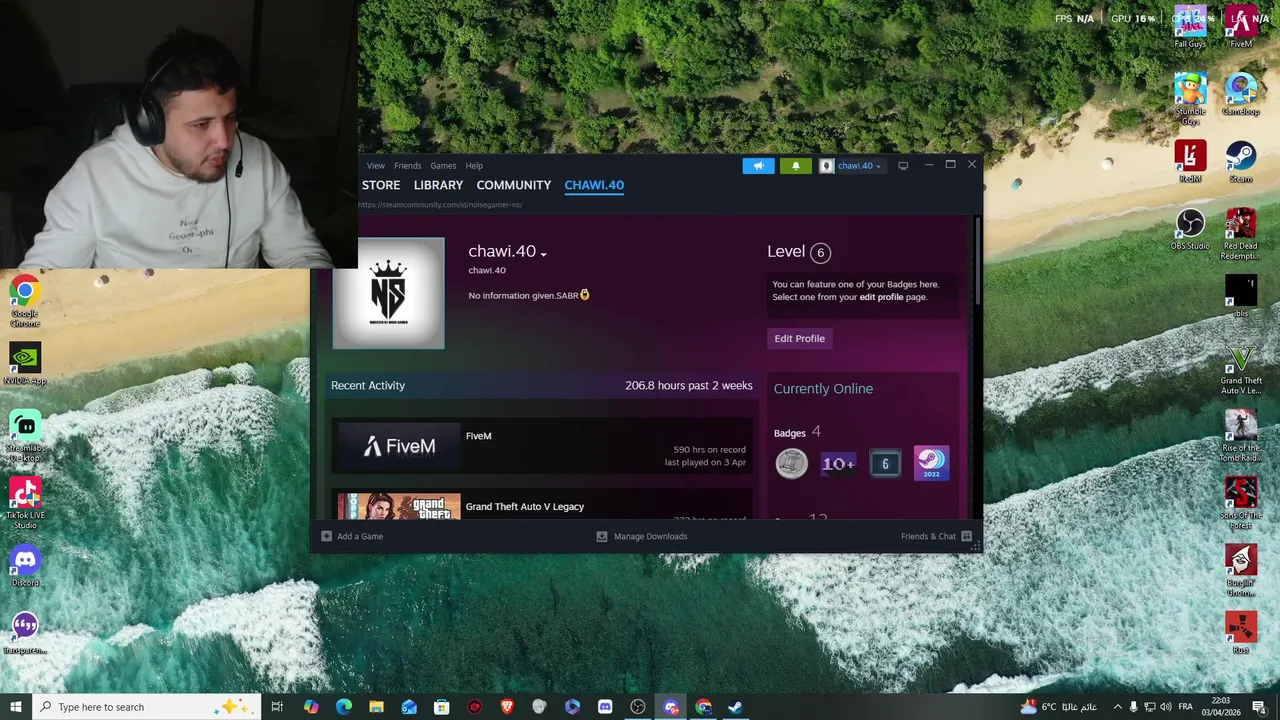The height and width of the screenshot is (720, 1280).
Task: Show hidden system tray icons
Action: [1117, 707]
